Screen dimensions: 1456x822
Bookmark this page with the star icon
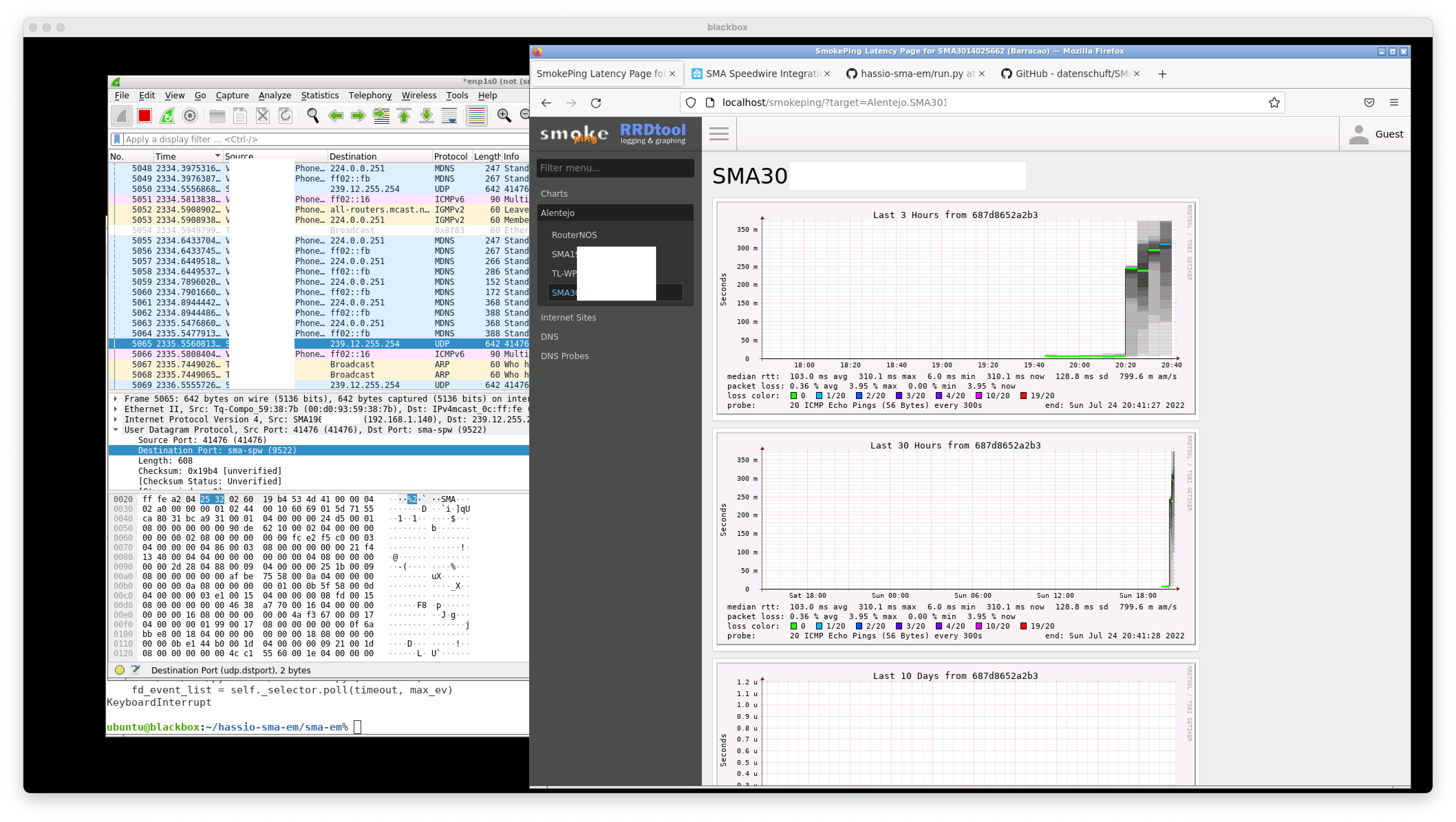click(1274, 102)
